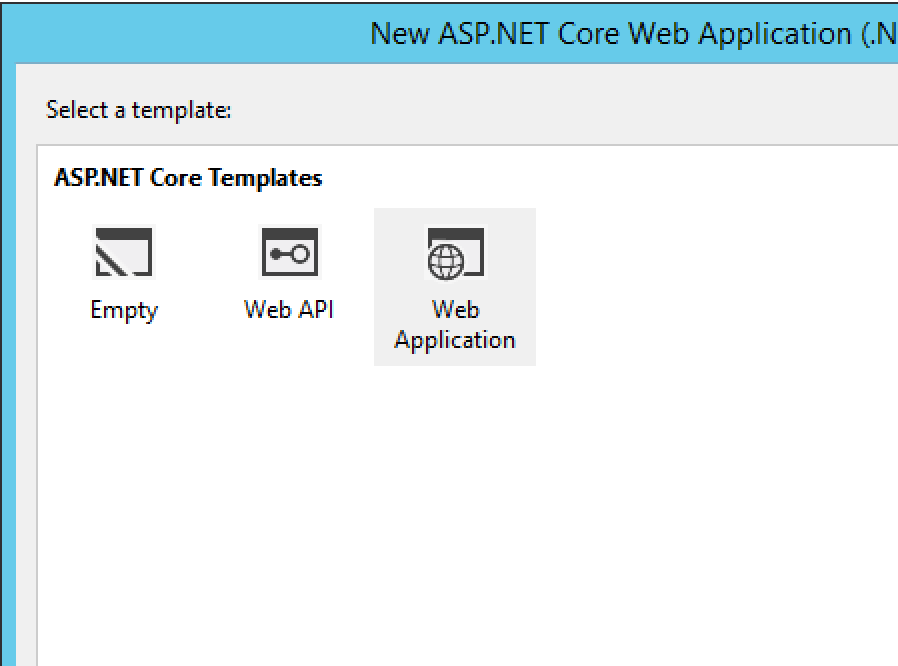Select the Empty template icon
Screen dimensions: 898x666
[124, 252]
